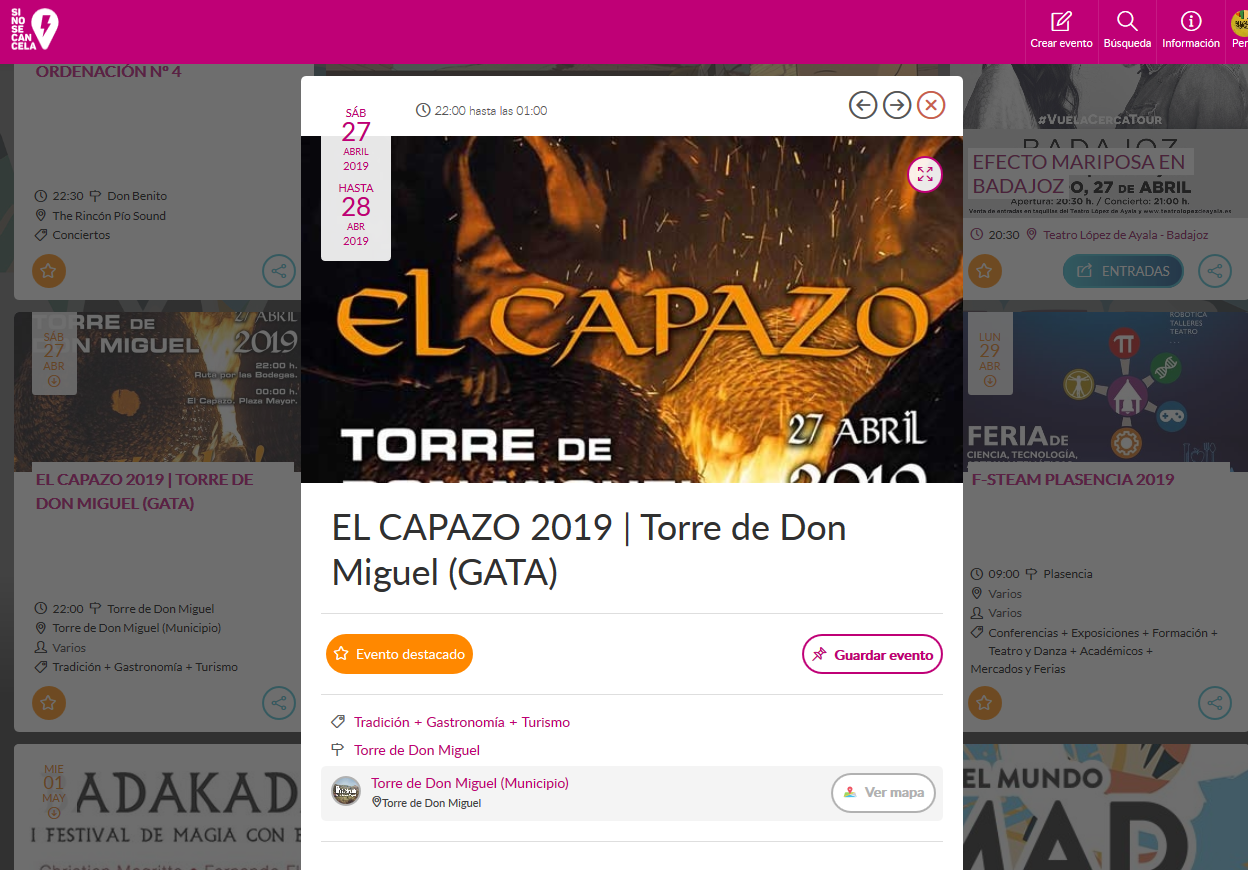1248x870 pixels.
Task: Toggle favorite star on F-STEAM Plasencia card
Action: pyautogui.click(x=984, y=703)
